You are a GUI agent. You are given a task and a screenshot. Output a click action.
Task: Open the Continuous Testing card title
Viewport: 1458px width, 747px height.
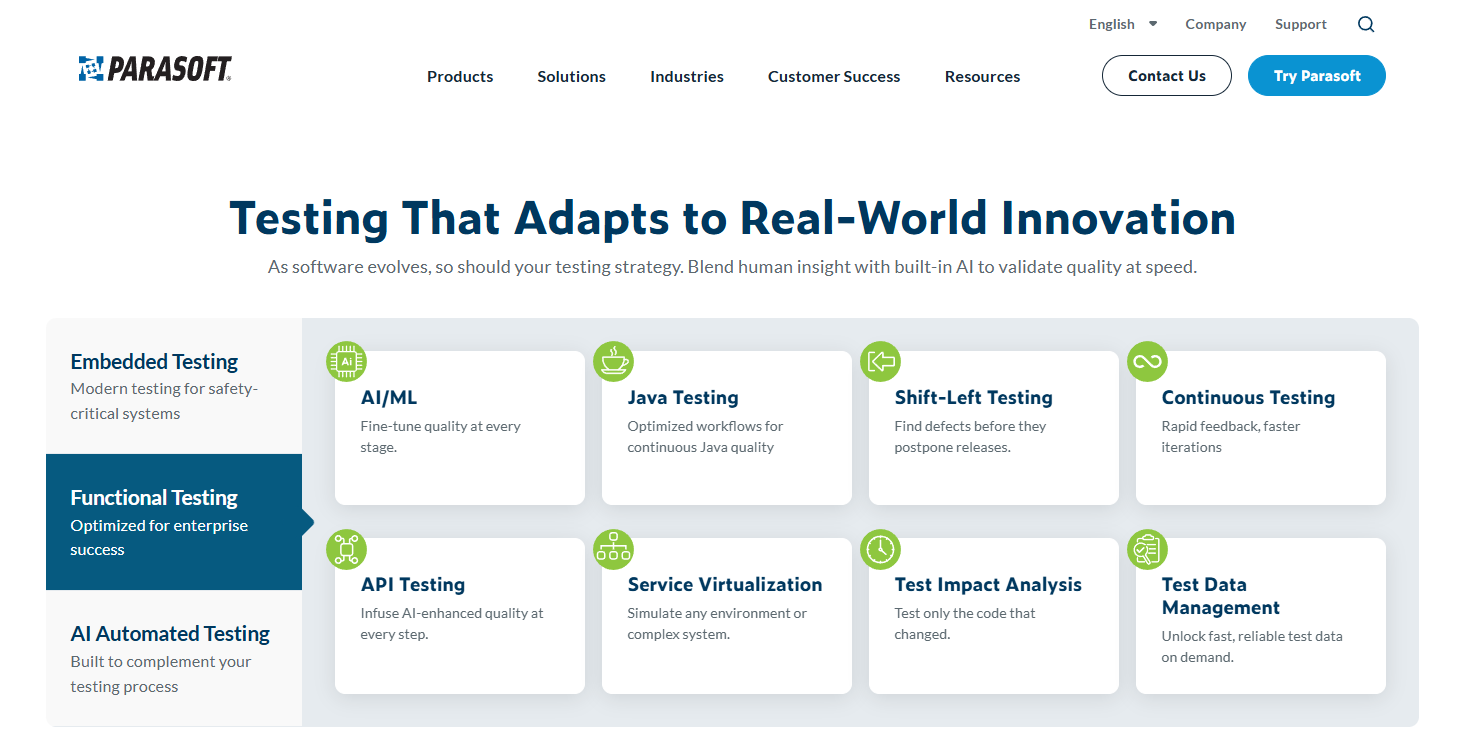pyautogui.click(x=1248, y=397)
